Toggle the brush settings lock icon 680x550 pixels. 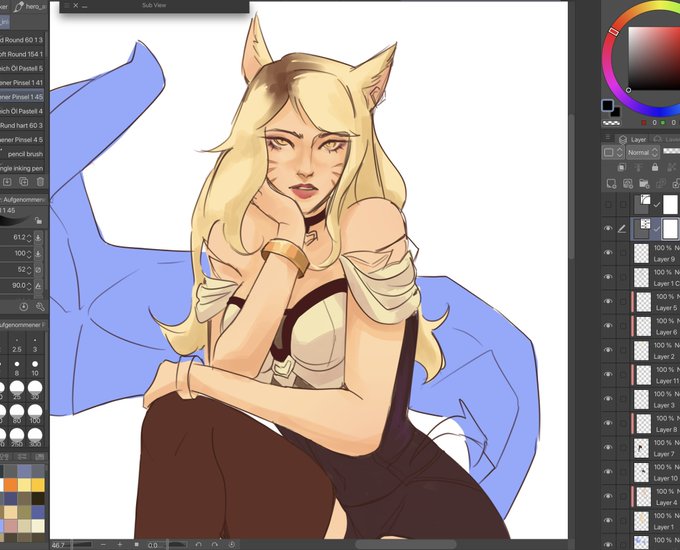coord(39,221)
